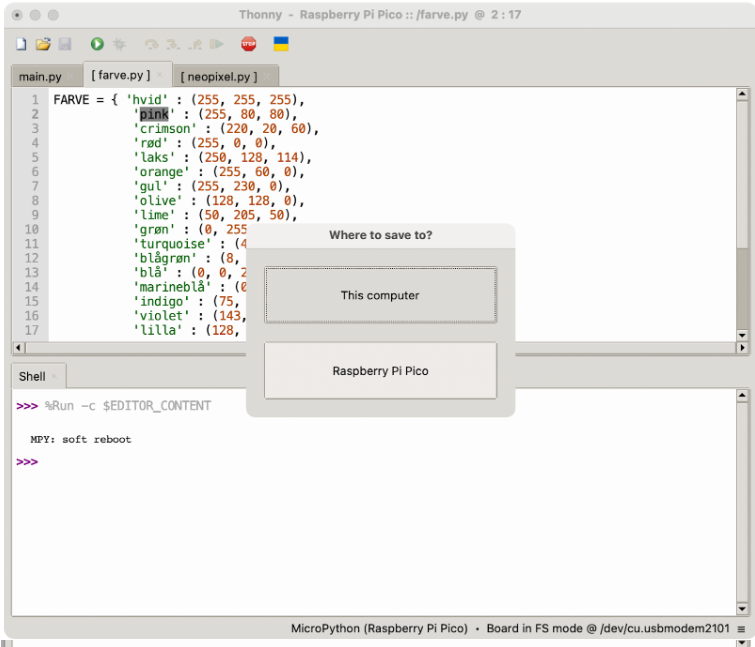Click 'olive' key on line 8

(x=157, y=201)
